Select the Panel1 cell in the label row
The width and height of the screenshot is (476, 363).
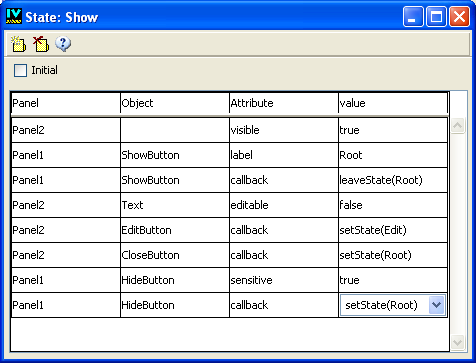pos(66,155)
